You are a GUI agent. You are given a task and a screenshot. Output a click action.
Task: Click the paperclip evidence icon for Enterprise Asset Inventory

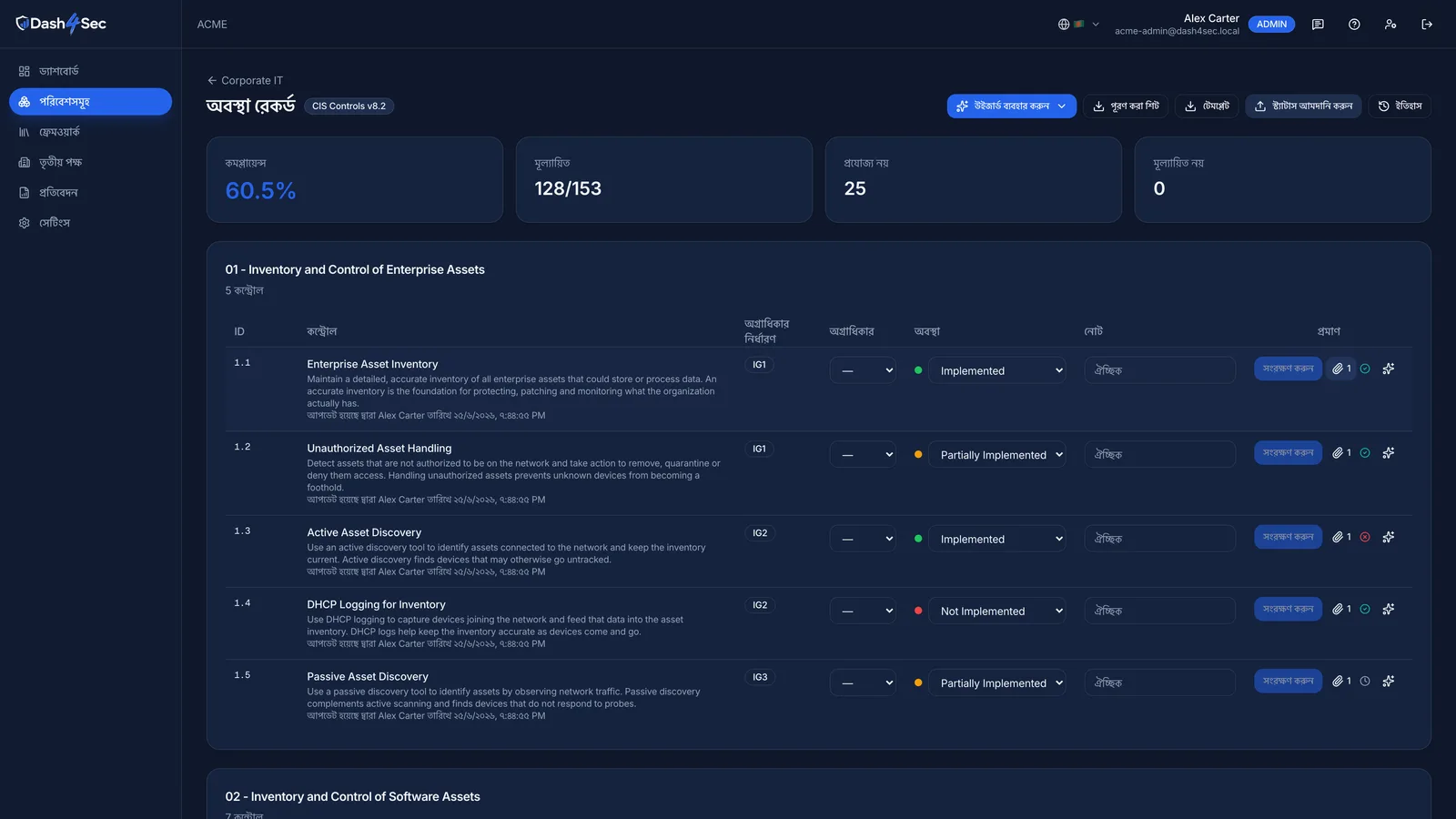pos(1341,369)
